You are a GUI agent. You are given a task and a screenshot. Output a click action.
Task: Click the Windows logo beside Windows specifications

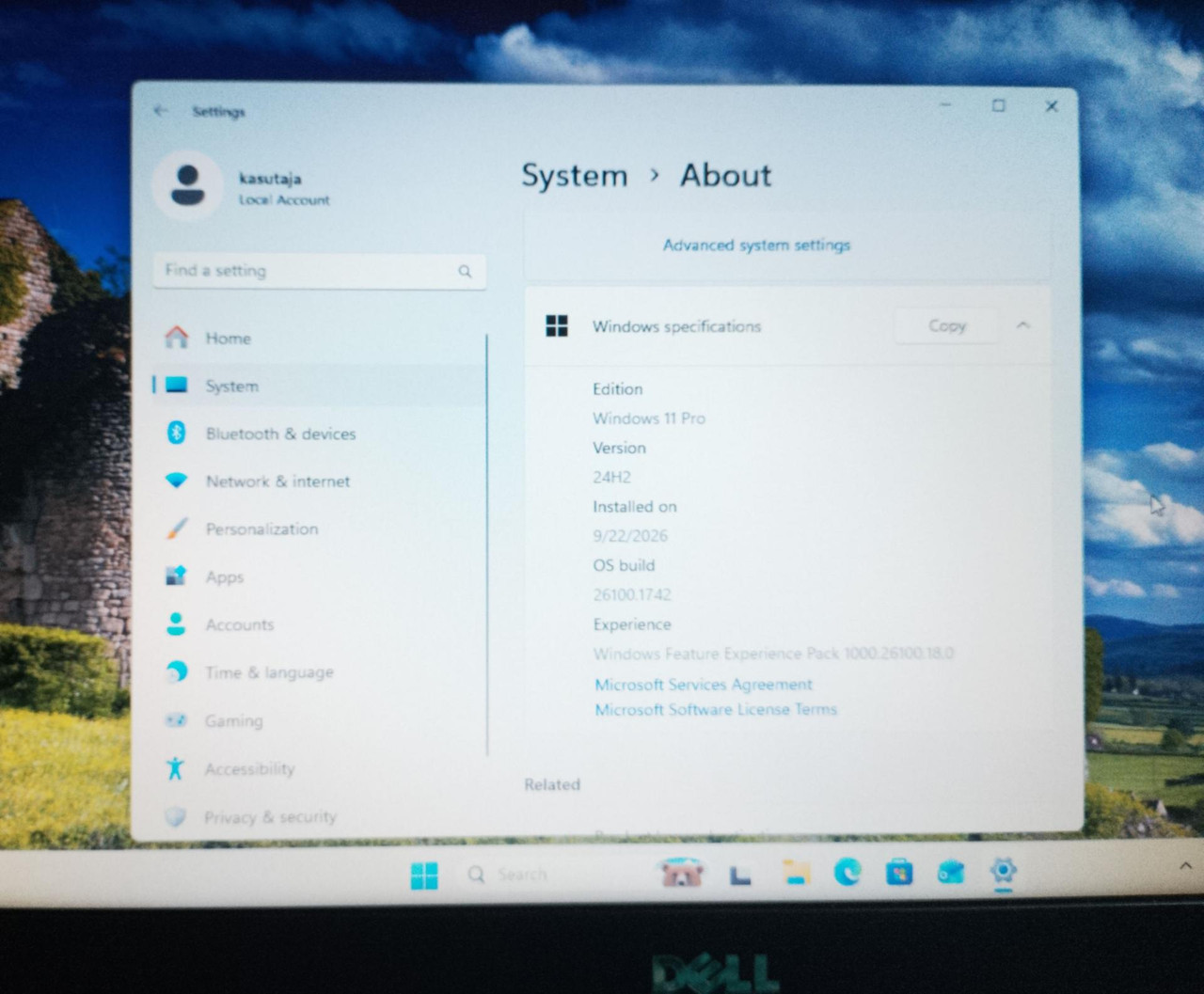click(557, 326)
